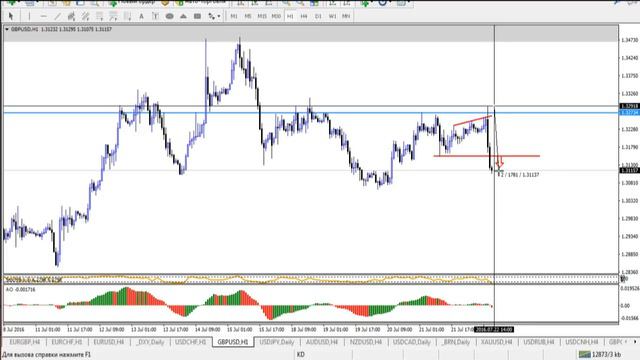Click the 1.28360 price scale label
Image resolution: width=640 pixels, height=360 pixels.
tap(629, 272)
